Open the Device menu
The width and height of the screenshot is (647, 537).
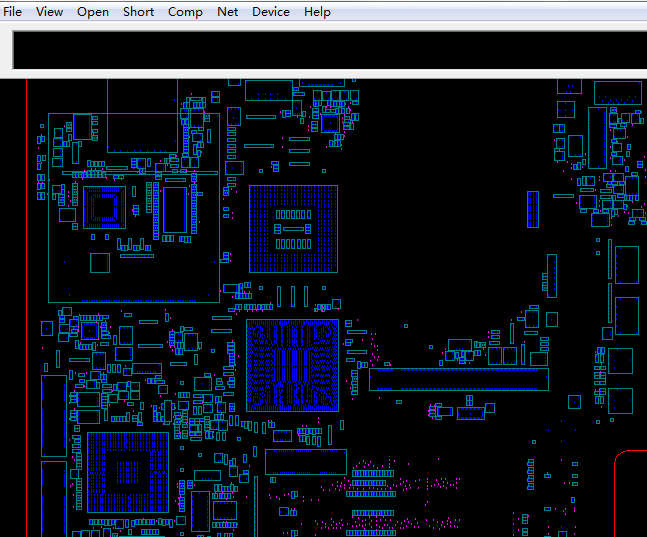tap(271, 12)
